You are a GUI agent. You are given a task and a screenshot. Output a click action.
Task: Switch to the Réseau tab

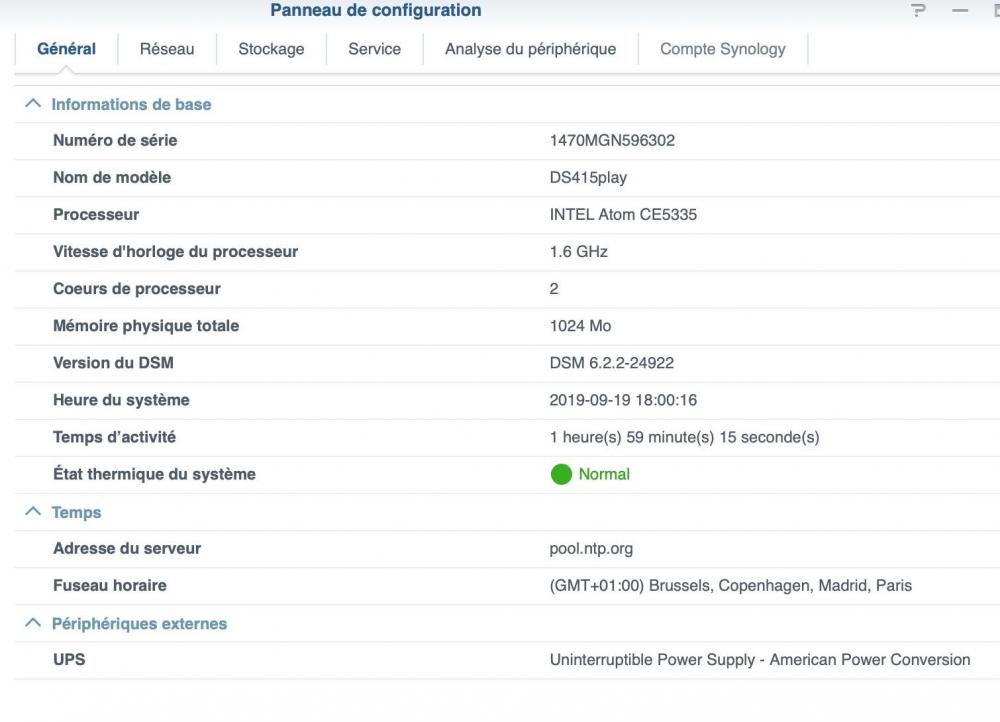[x=167, y=49]
